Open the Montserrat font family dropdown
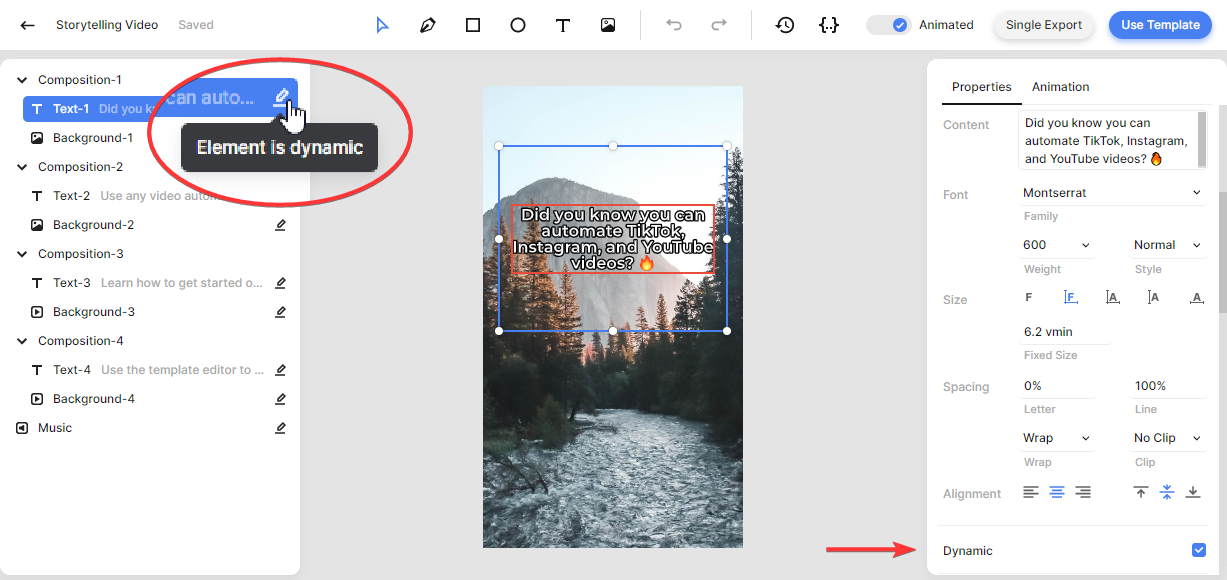Image resolution: width=1227 pixels, height=580 pixels. (1111, 192)
